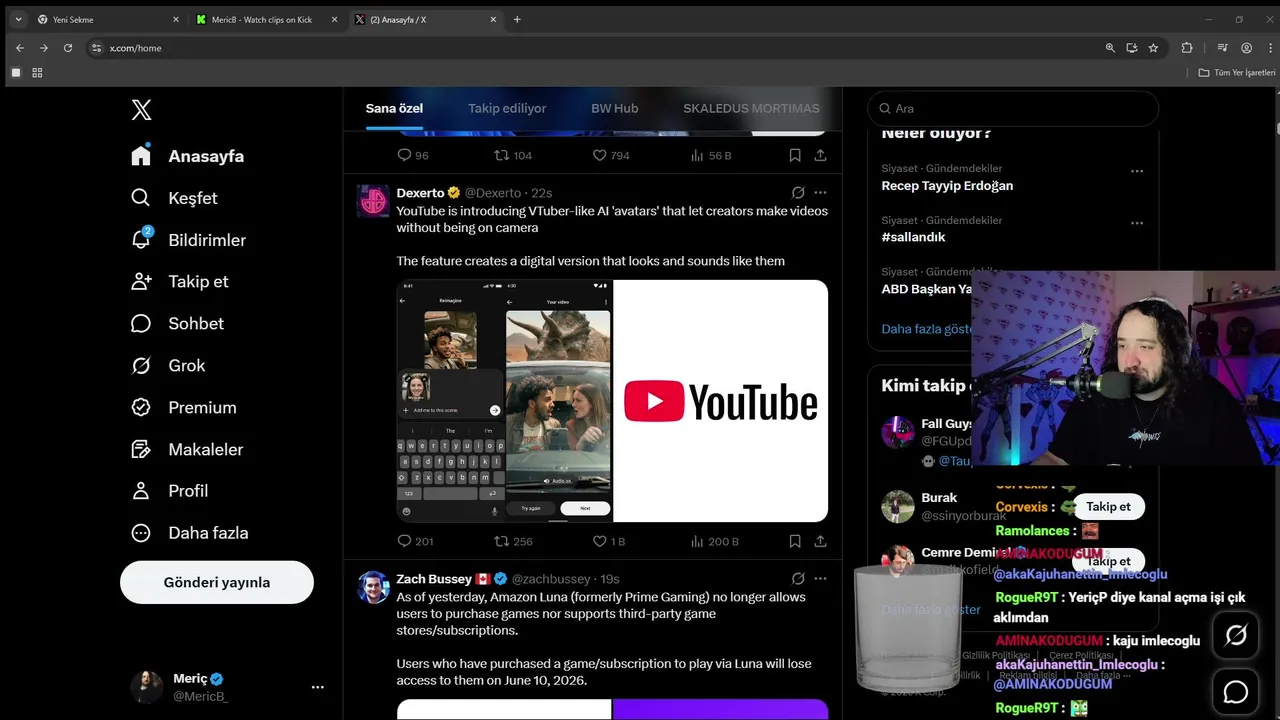The image size is (1280, 720).
Task: Open #sallandık trending topic
Action: click(x=913, y=237)
